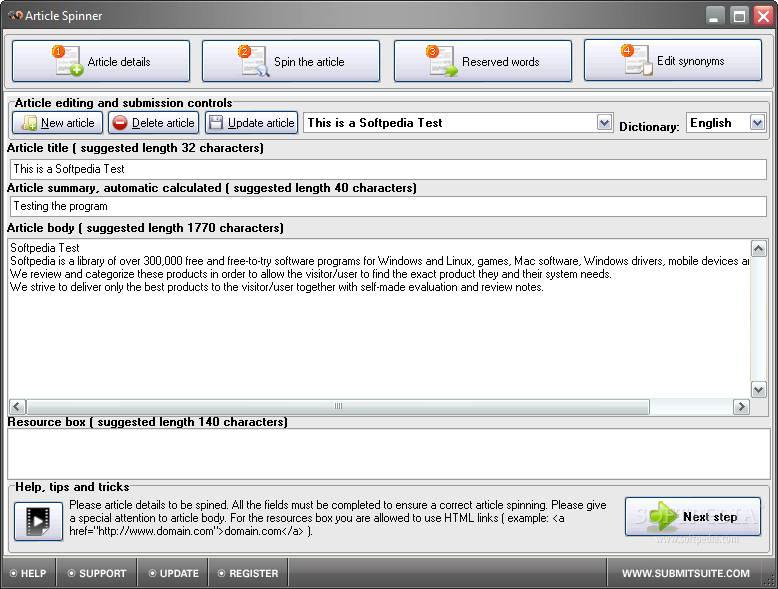Click the article body scroll-down arrow
Screen dimensions: 778x589
click(759, 390)
